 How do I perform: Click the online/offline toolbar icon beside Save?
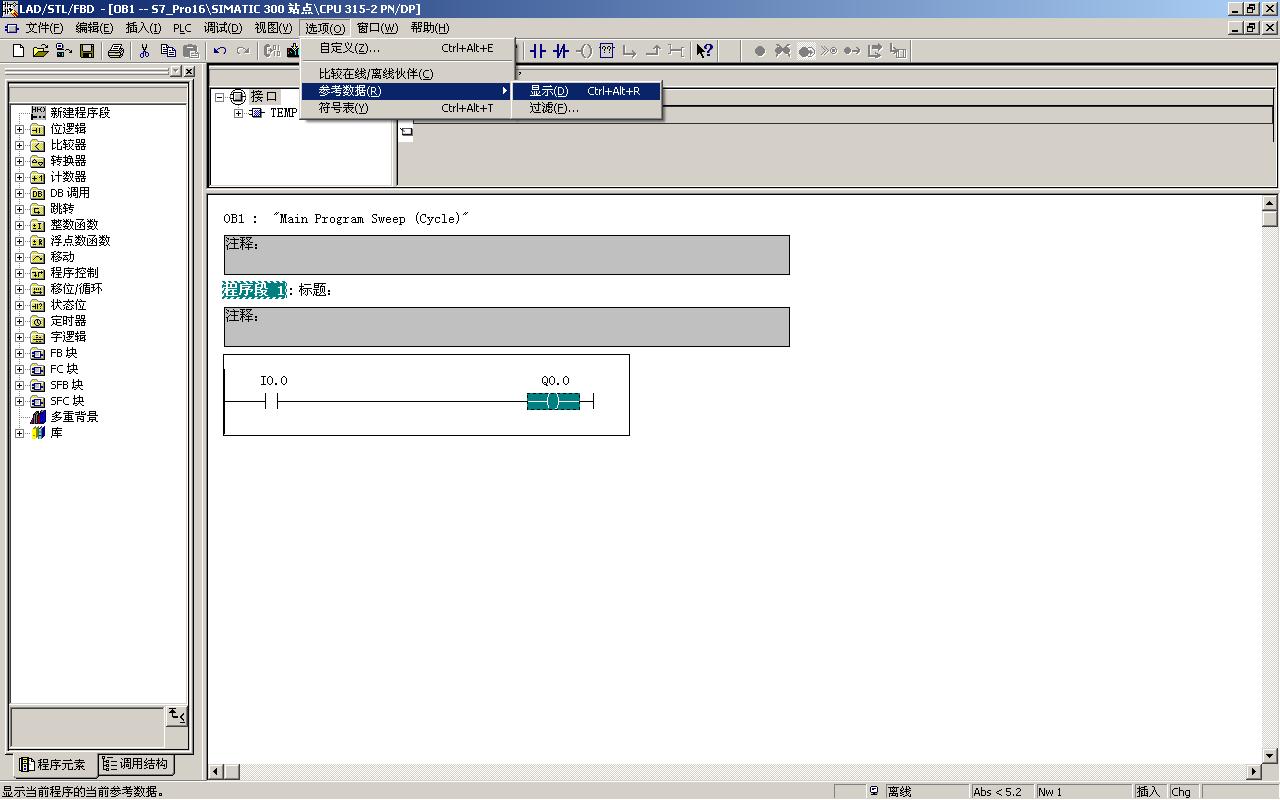(x=64, y=51)
